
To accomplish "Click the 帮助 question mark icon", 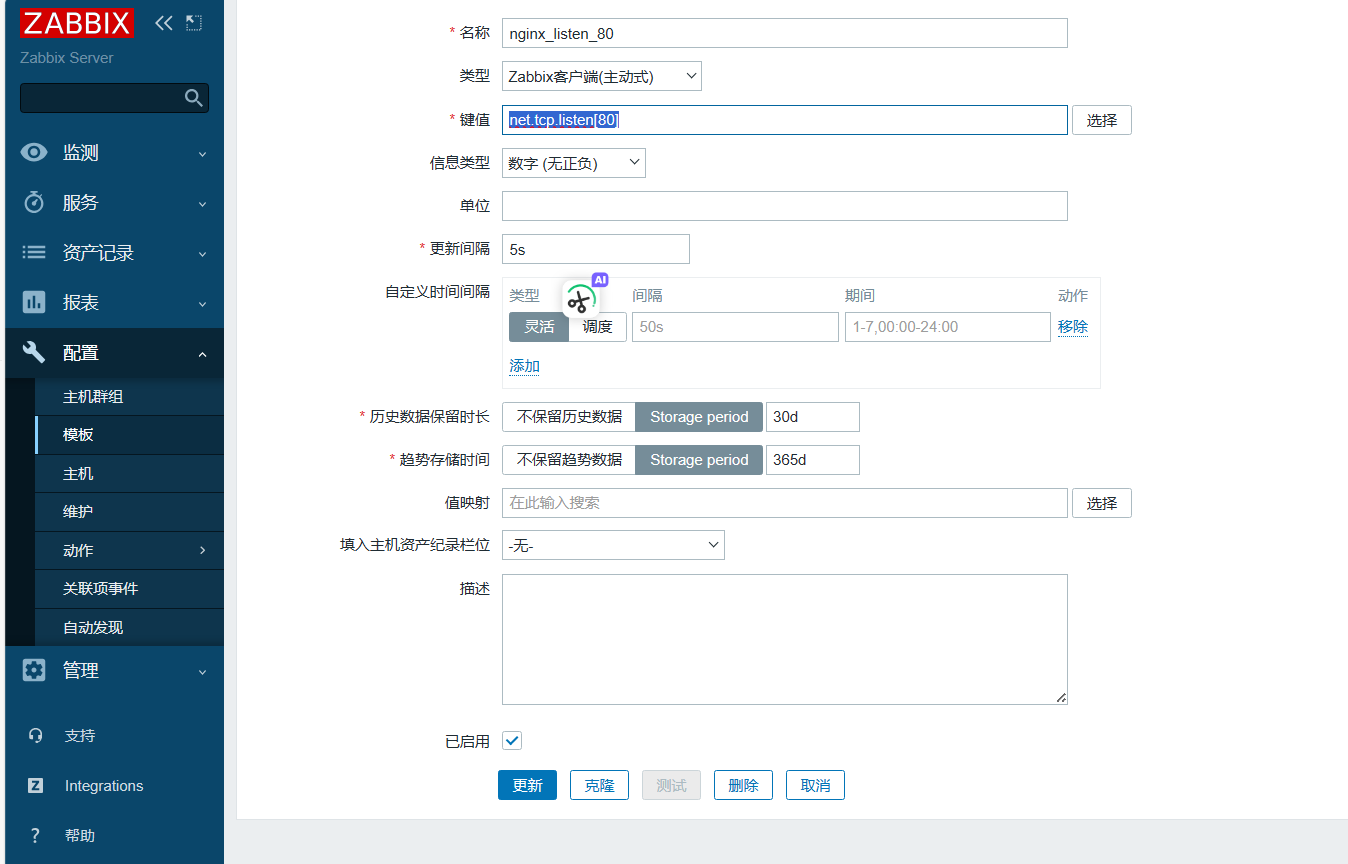I will click(x=36, y=836).
